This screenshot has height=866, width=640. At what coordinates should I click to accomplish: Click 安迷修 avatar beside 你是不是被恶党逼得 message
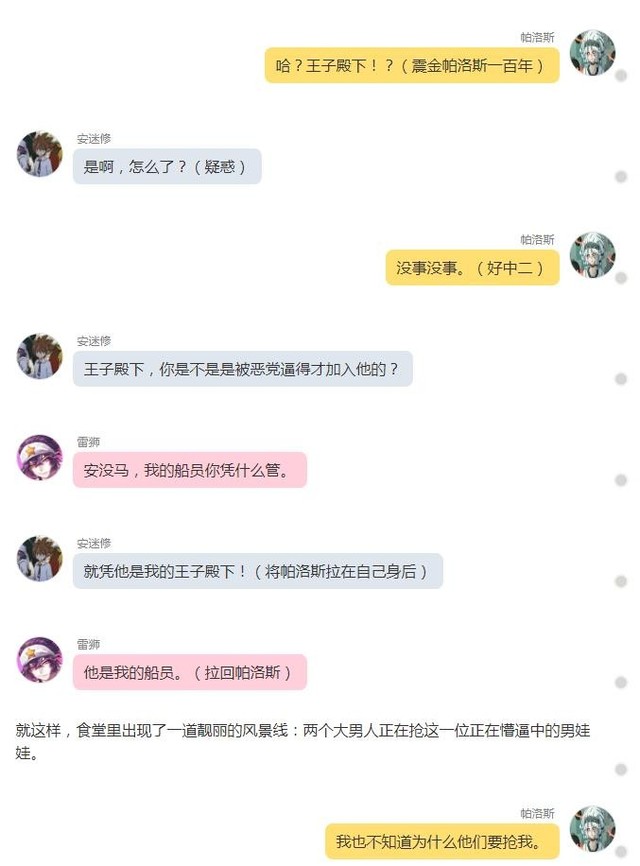pos(39,356)
